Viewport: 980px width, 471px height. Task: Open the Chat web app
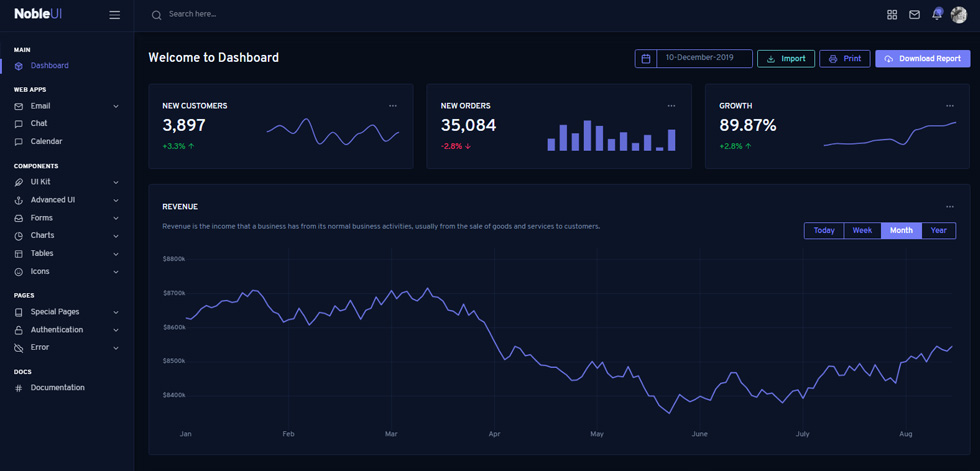[39, 124]
